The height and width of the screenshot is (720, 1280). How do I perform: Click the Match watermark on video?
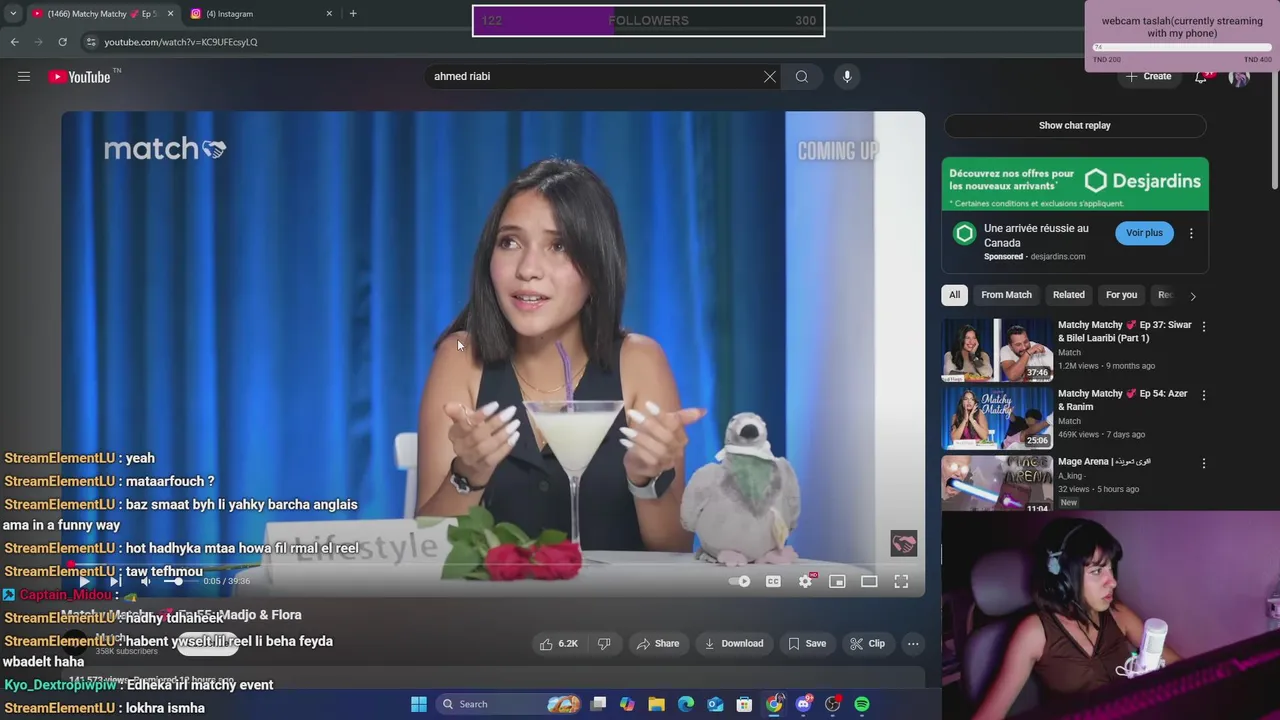pos(904,543)
